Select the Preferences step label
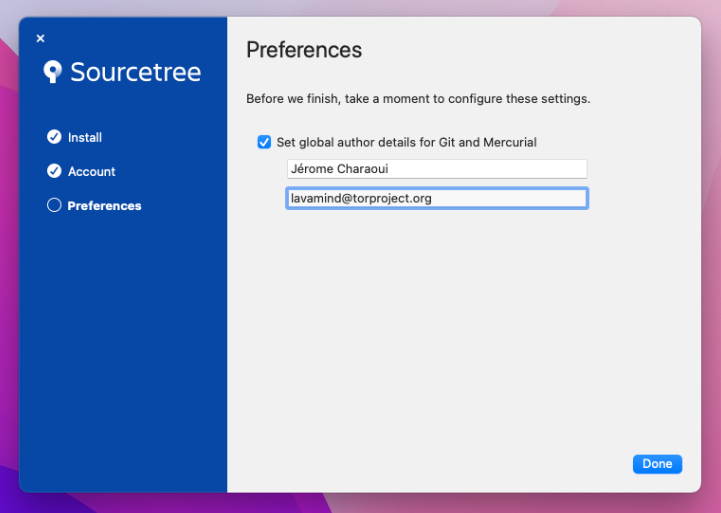Image resolution: width=721 pixels, height=513 pixels. [104, 205]
